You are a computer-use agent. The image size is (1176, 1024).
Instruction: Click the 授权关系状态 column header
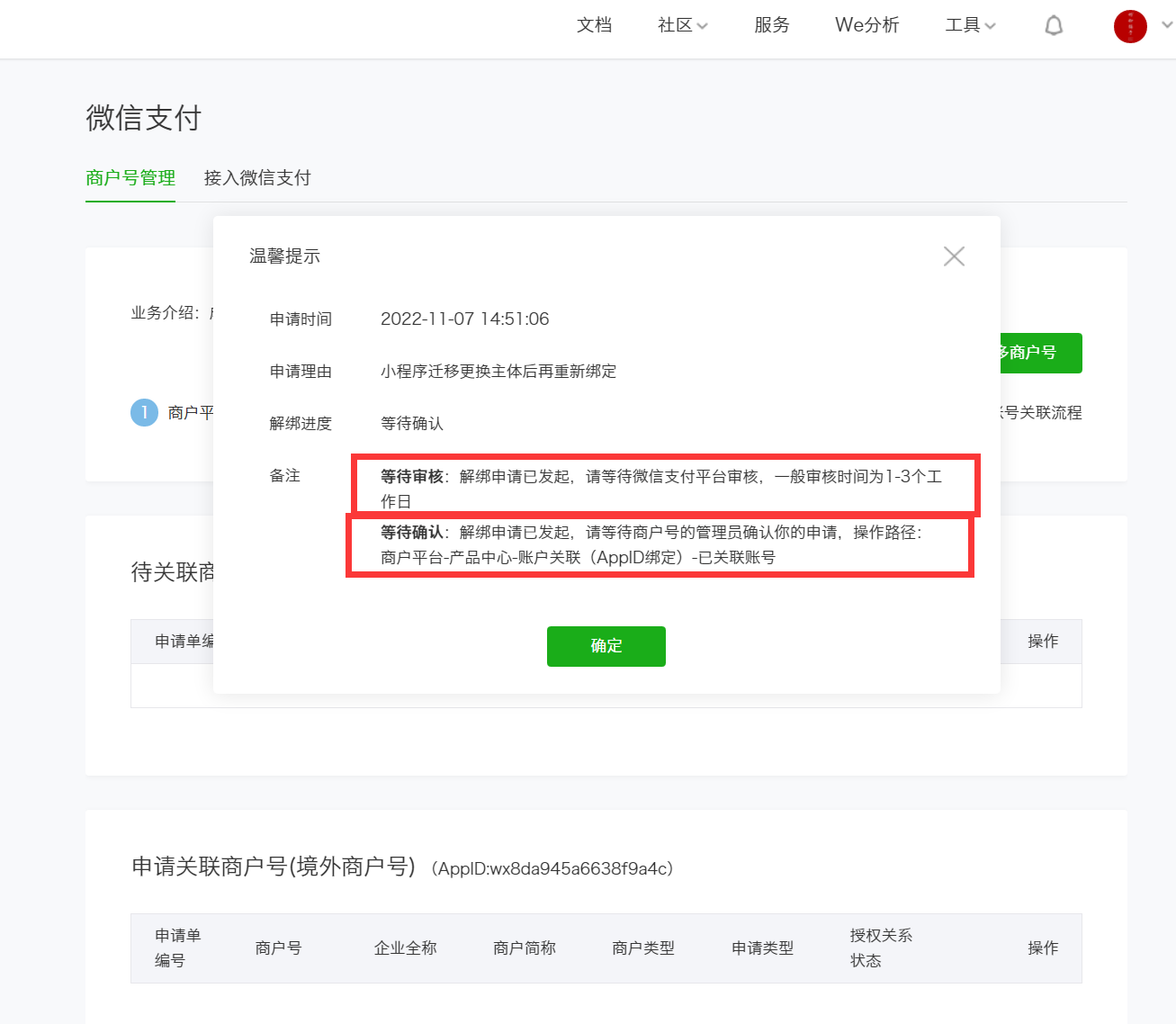coord(881,948)
